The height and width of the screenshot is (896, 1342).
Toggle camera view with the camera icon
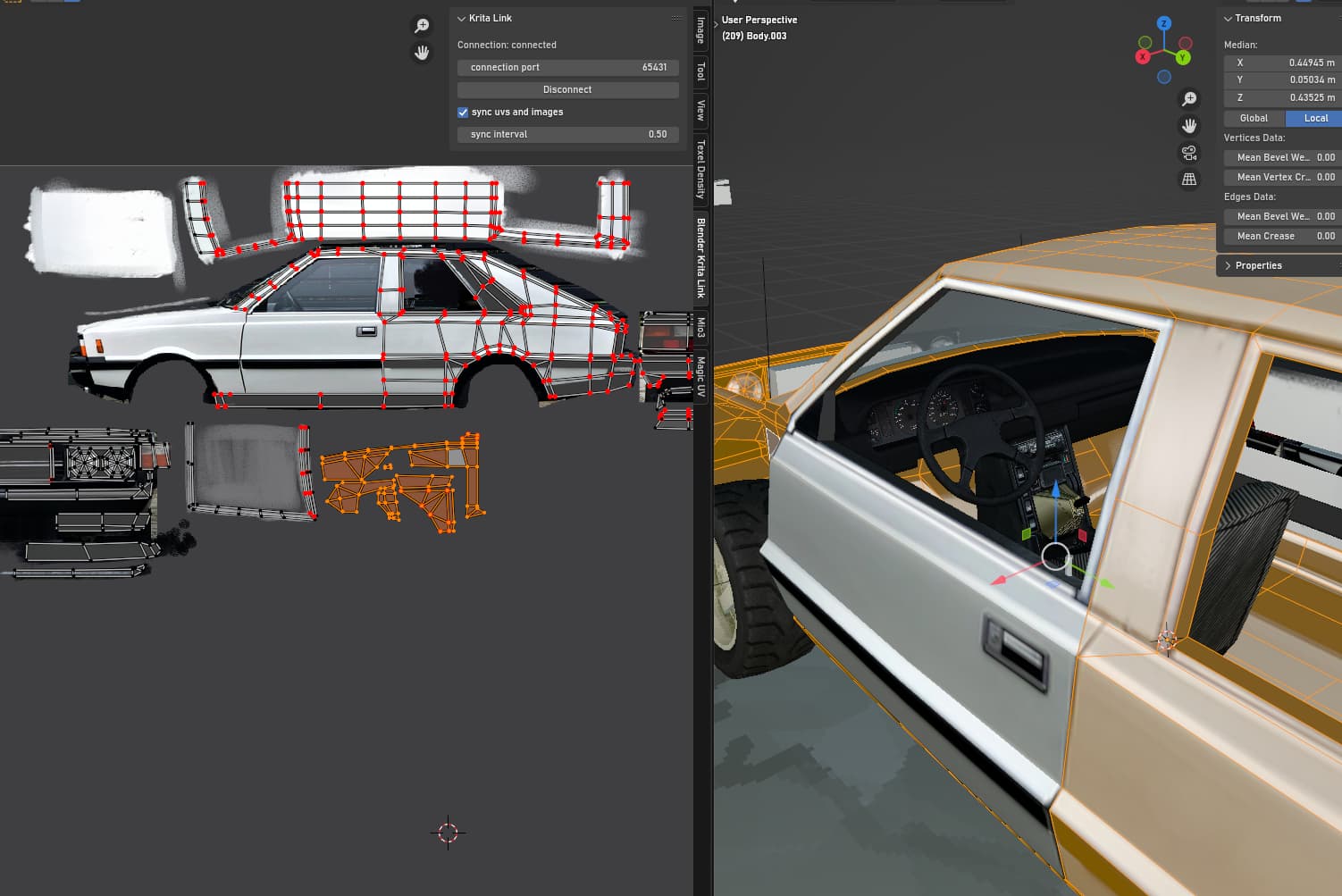click(x=1189, y=153)
